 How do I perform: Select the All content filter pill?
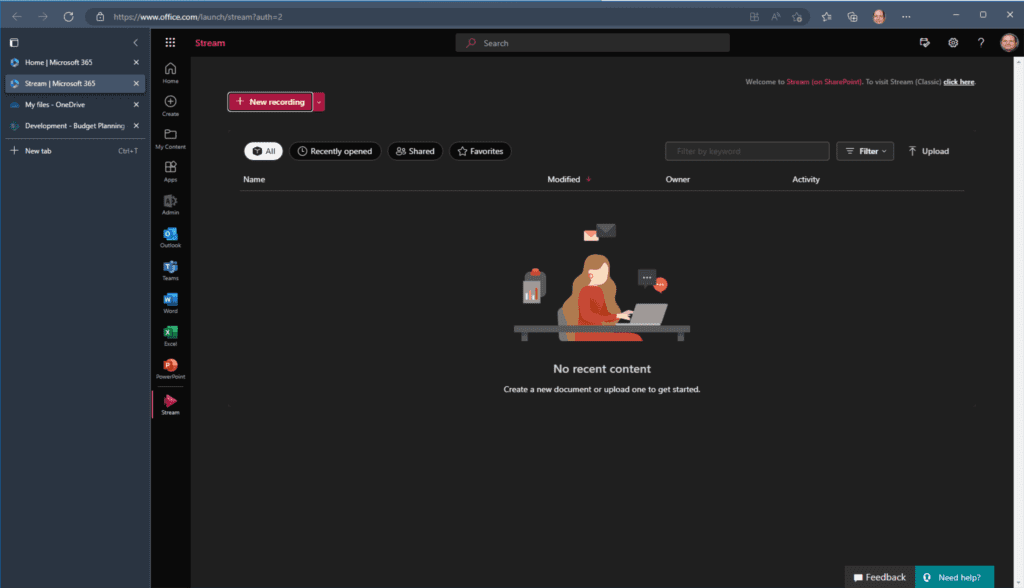263,151
